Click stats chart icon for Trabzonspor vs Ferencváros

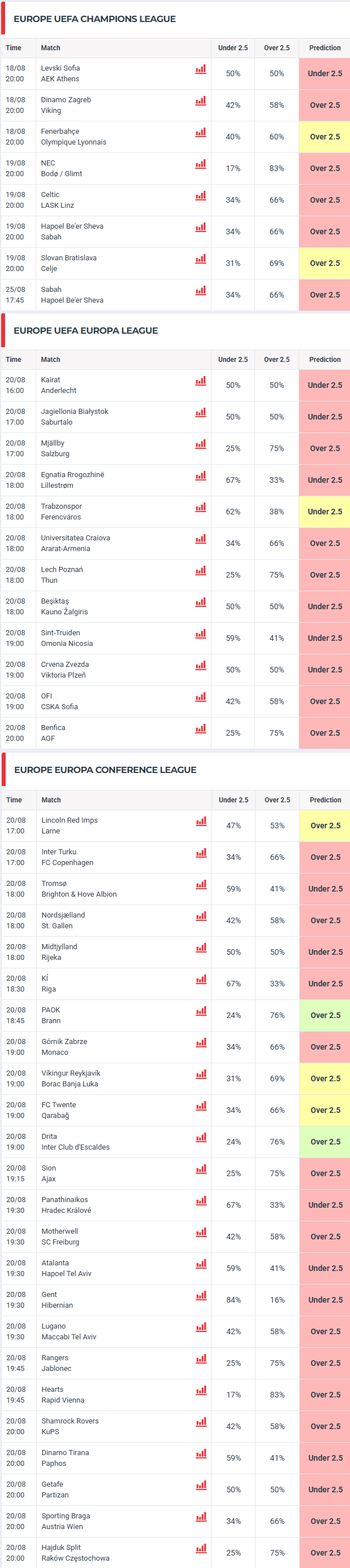pyautogui.click(x=201, y=508)
